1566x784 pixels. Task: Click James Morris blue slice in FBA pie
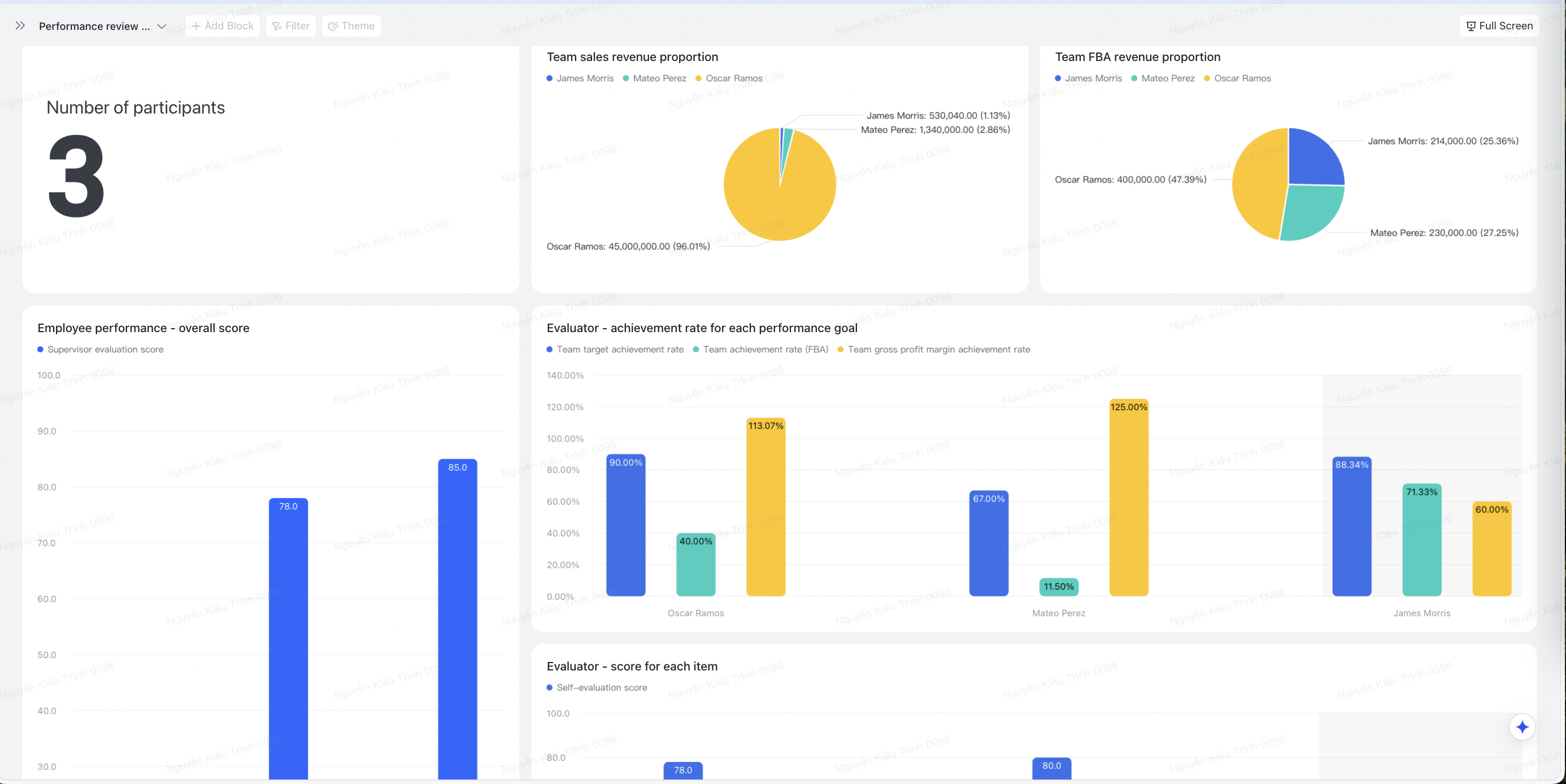point(1313,158)
